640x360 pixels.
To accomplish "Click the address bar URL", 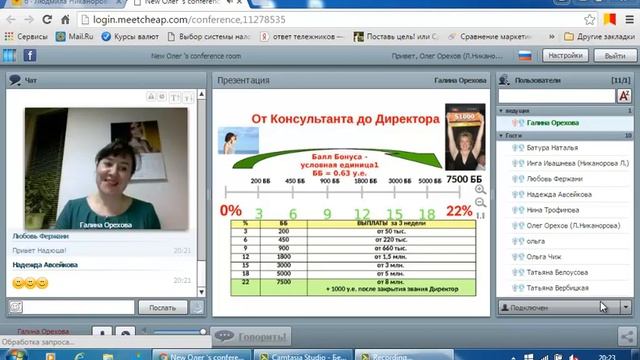I will click(189, 20).
